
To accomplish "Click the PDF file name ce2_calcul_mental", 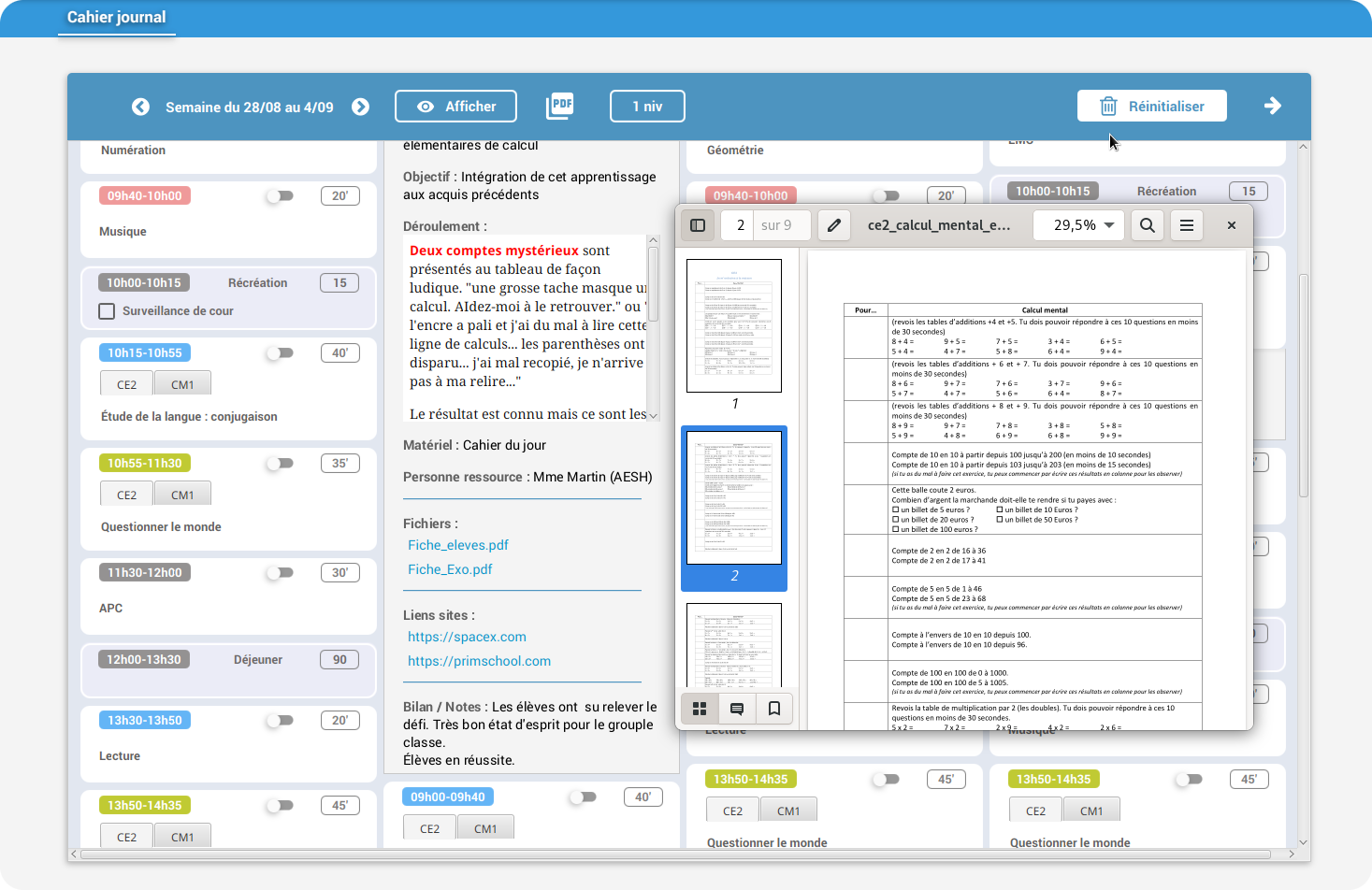I will coord(939,224).
